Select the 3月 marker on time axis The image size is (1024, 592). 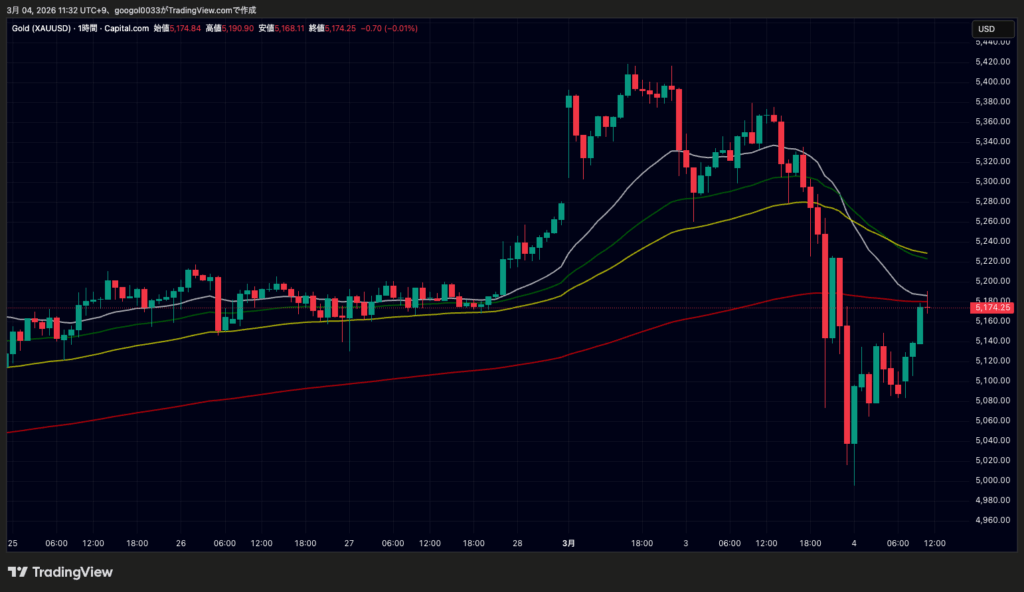[568, 543]
